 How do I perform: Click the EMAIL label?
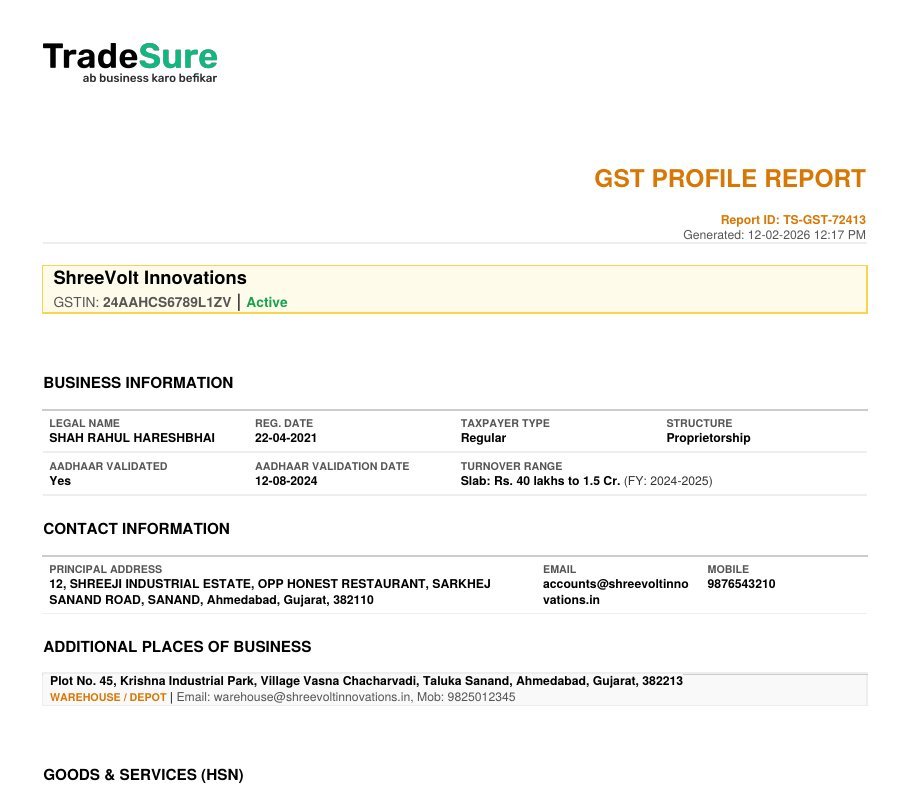pos(559,569)
